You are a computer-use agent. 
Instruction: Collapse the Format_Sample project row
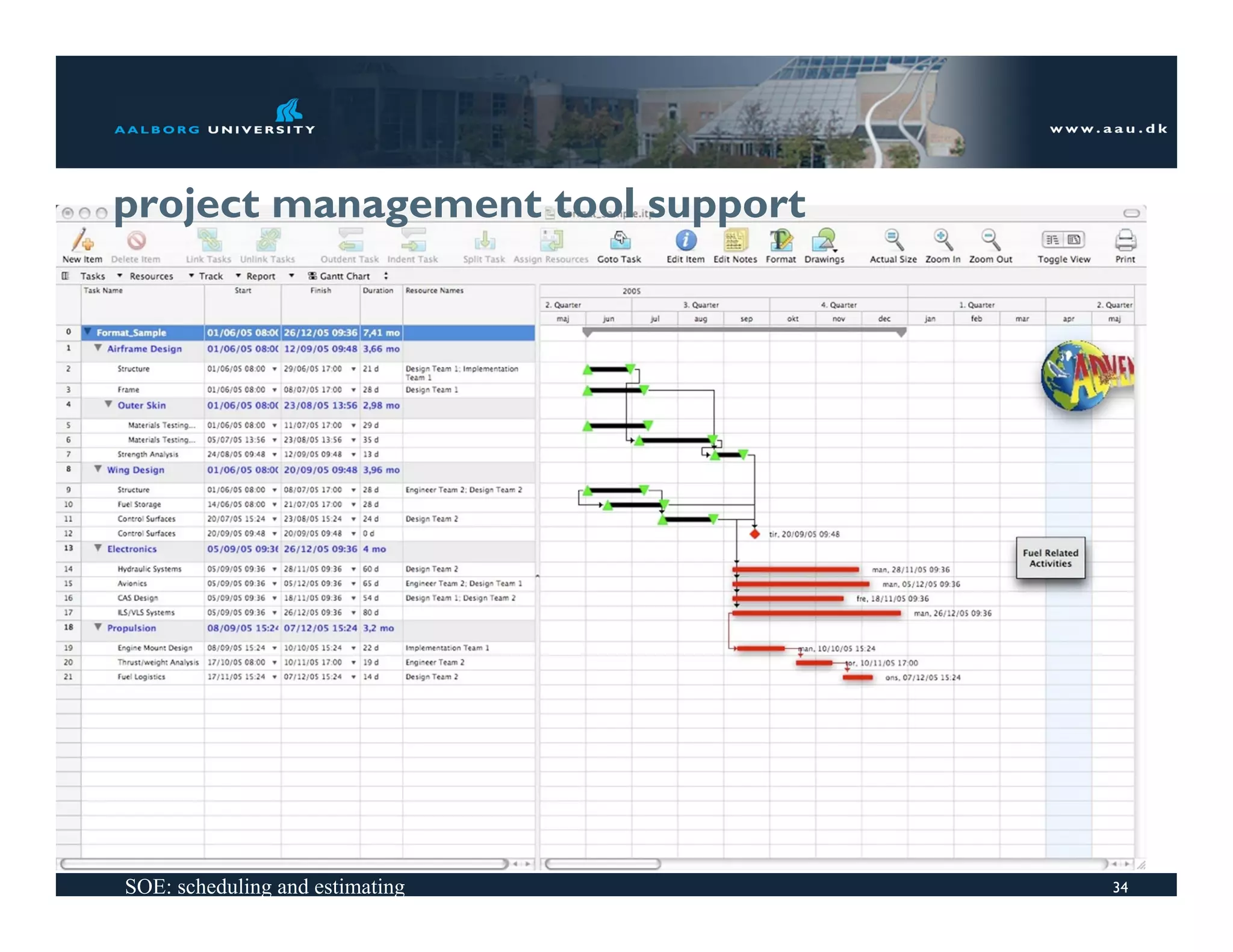pyautogui.click(x=88, y=332)
